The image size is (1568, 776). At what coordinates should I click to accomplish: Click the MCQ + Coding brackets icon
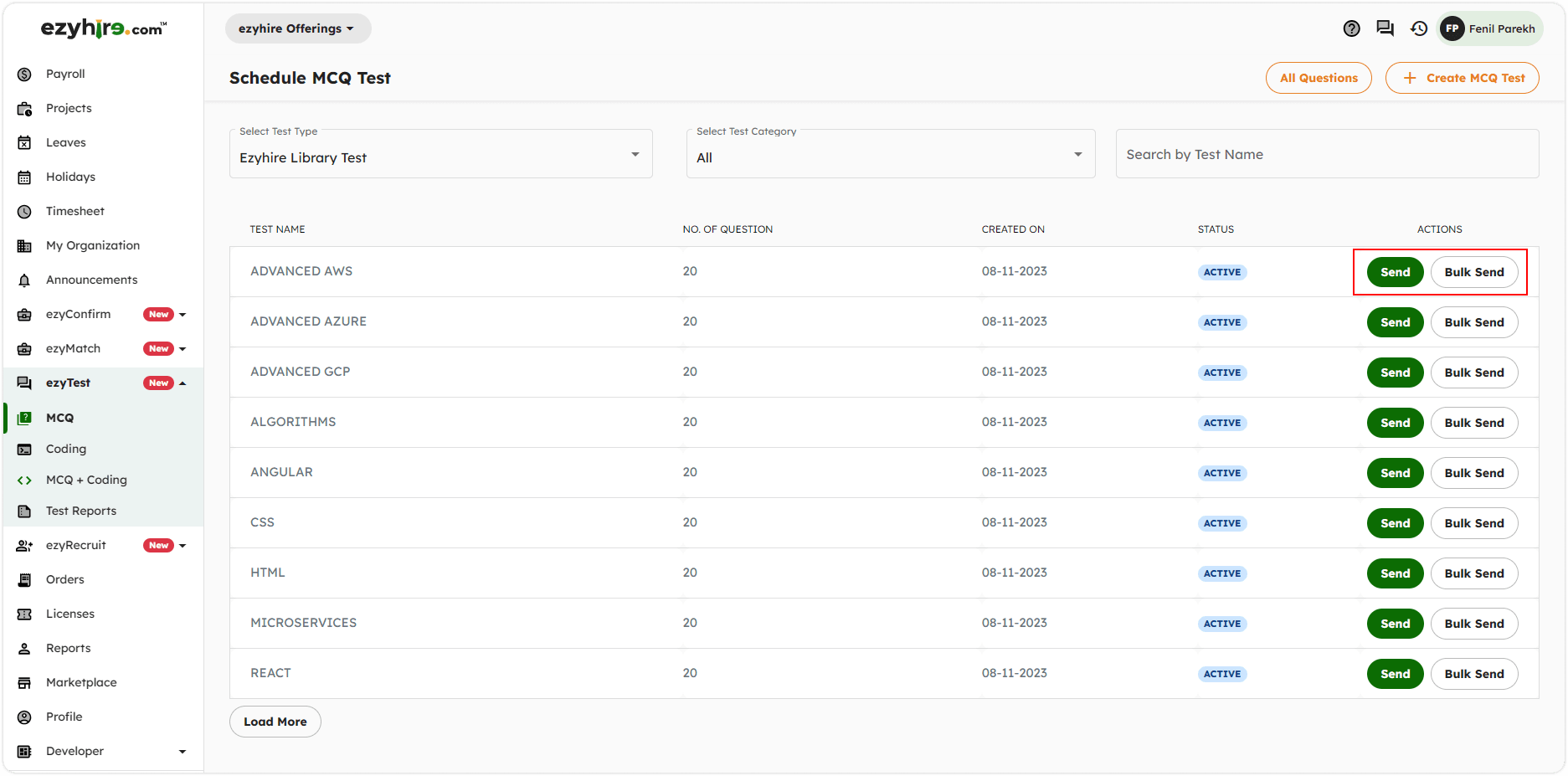pyautogui.click(x=24, y=481)
